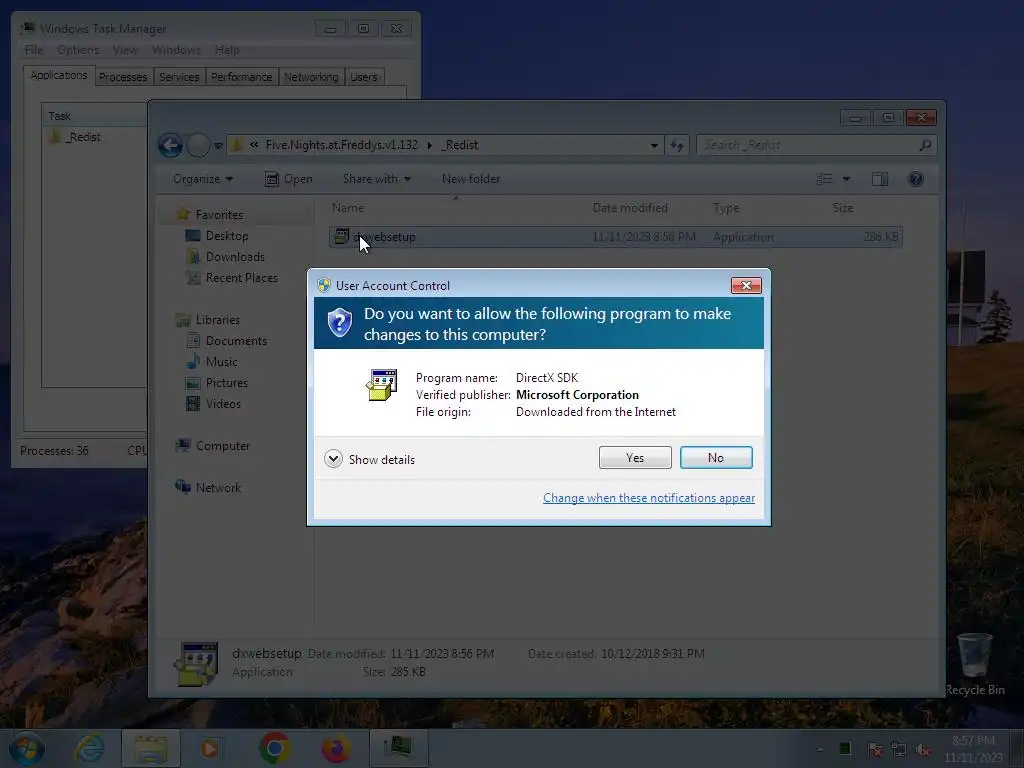The height and width of the screenshot is (768, 1024).
Task: Click the muted volume icon in system tray
Action: pos(923,749)
